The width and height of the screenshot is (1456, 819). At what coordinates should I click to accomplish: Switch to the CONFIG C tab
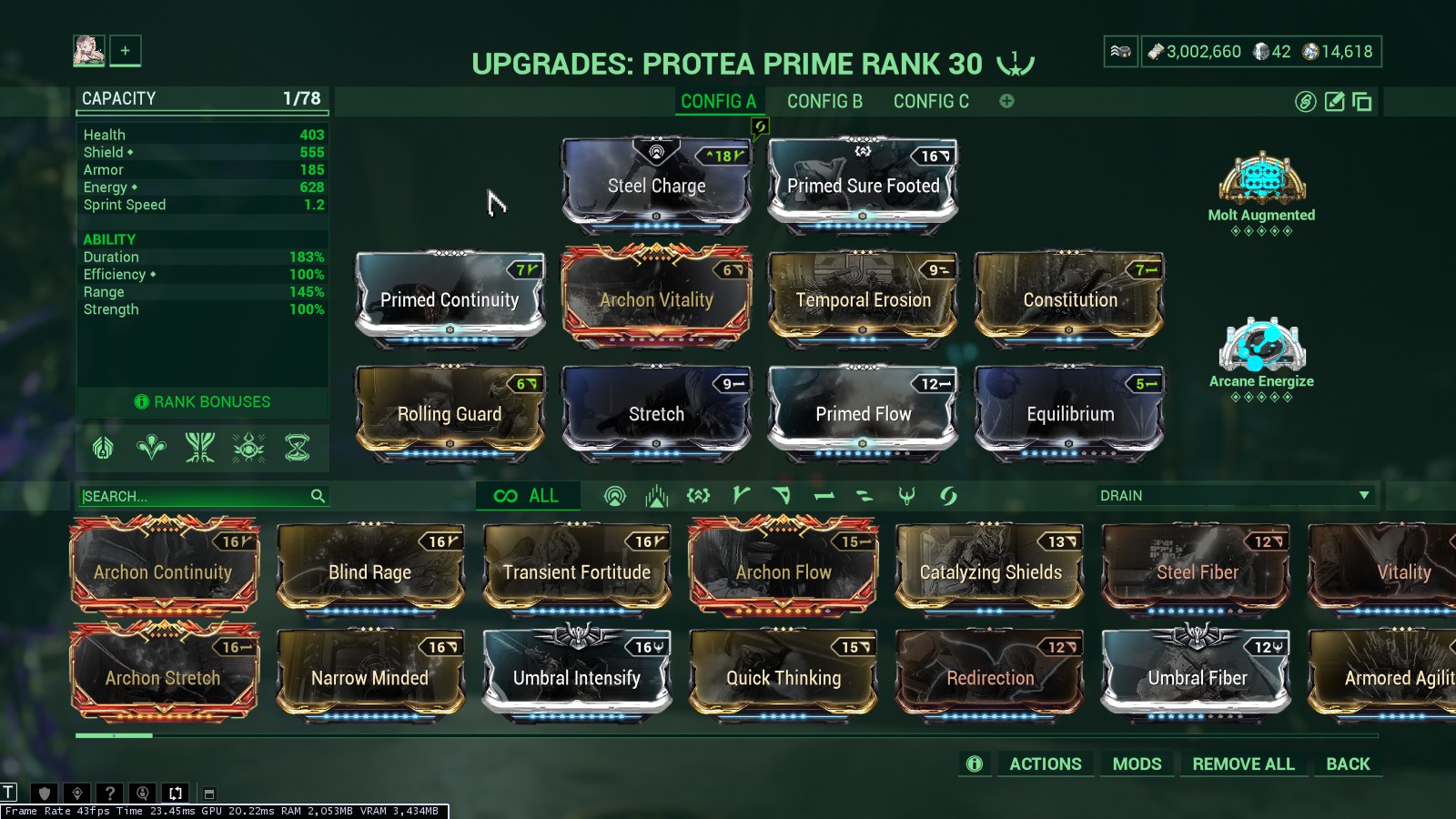(931, 102)
